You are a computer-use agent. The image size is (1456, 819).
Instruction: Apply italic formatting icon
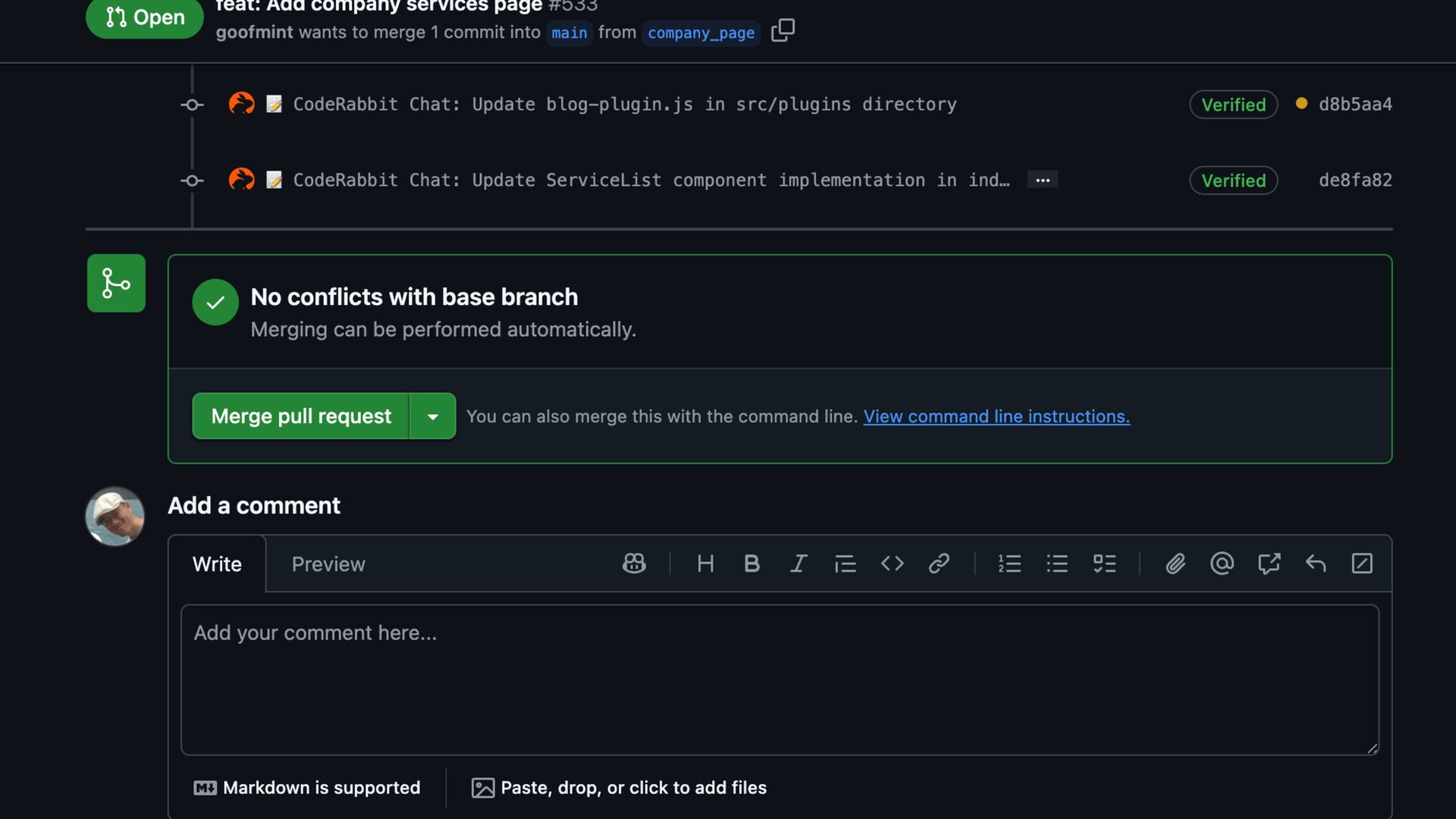coord(799,563)
